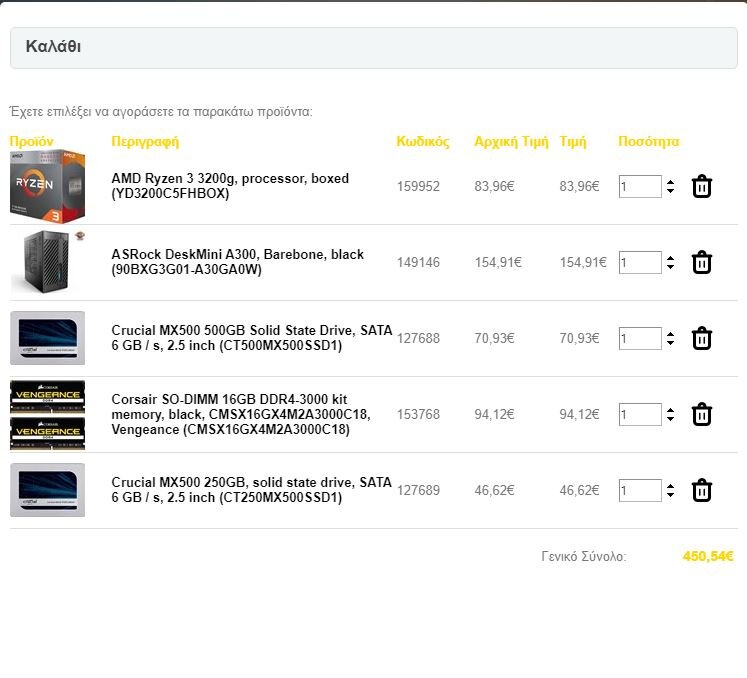This screenshot has width=747, height=678.
Task: Select product code 127688
Action: (418, 338)
